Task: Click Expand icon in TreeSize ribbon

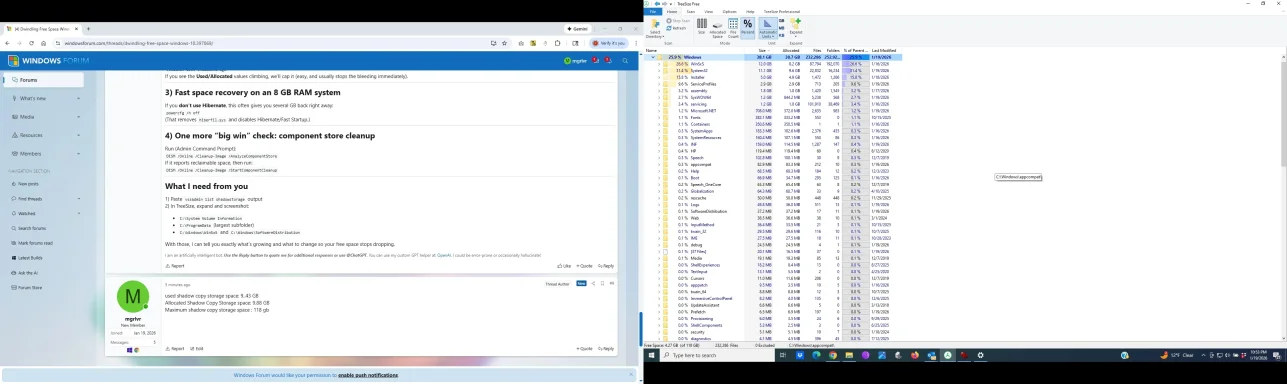Action: tap(796, 28)
